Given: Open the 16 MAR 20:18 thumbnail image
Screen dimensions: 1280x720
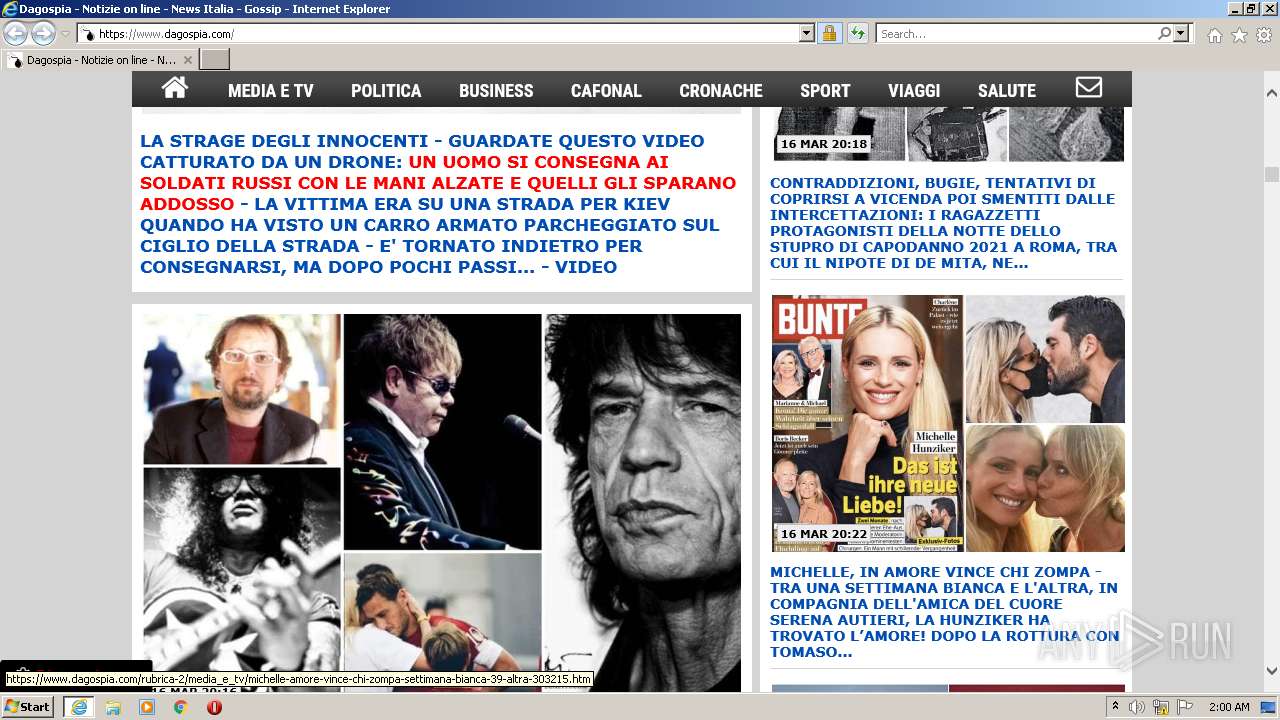Looking at the screenshot, I should (948, 134).
